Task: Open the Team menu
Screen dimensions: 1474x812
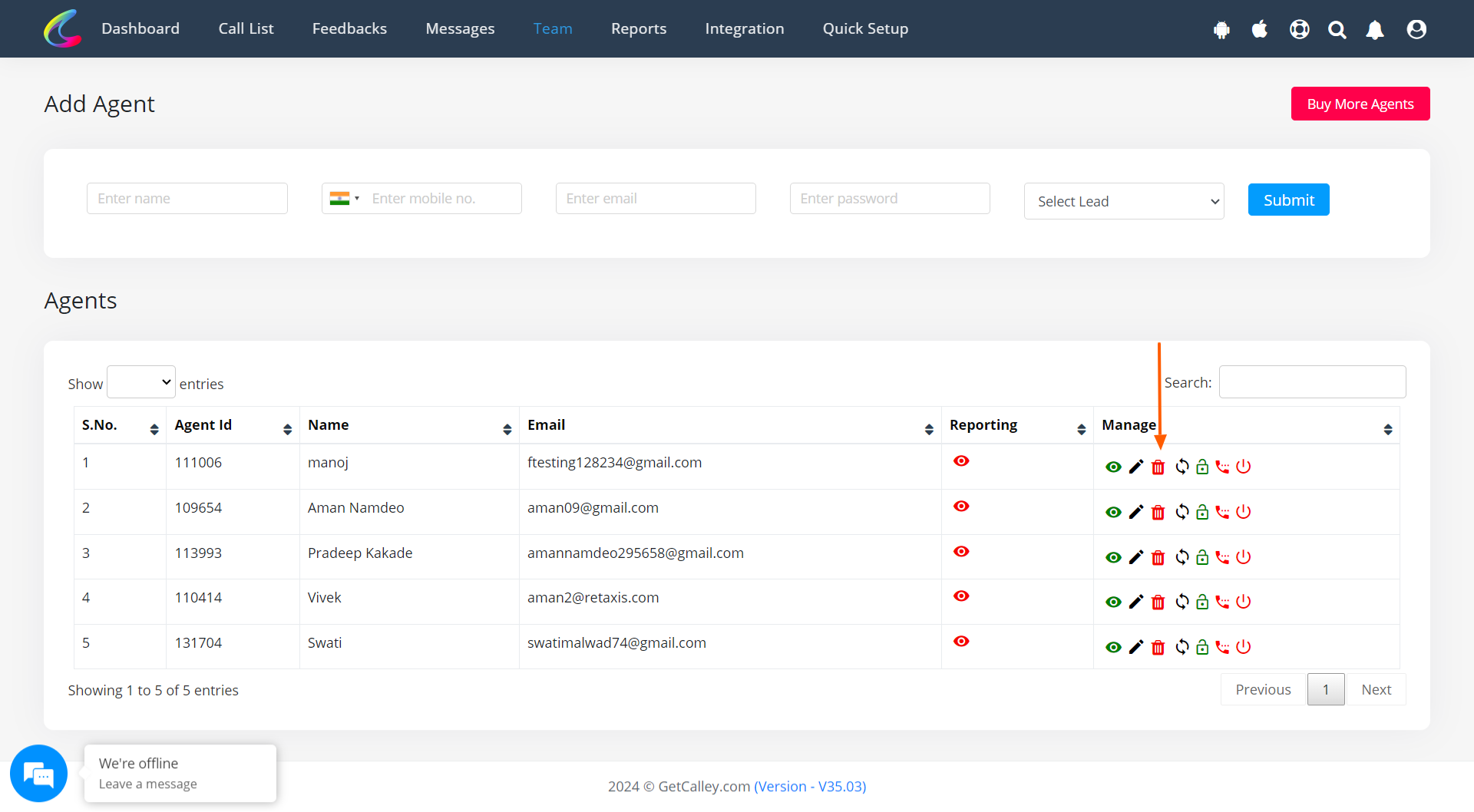Action: point(553,28)
